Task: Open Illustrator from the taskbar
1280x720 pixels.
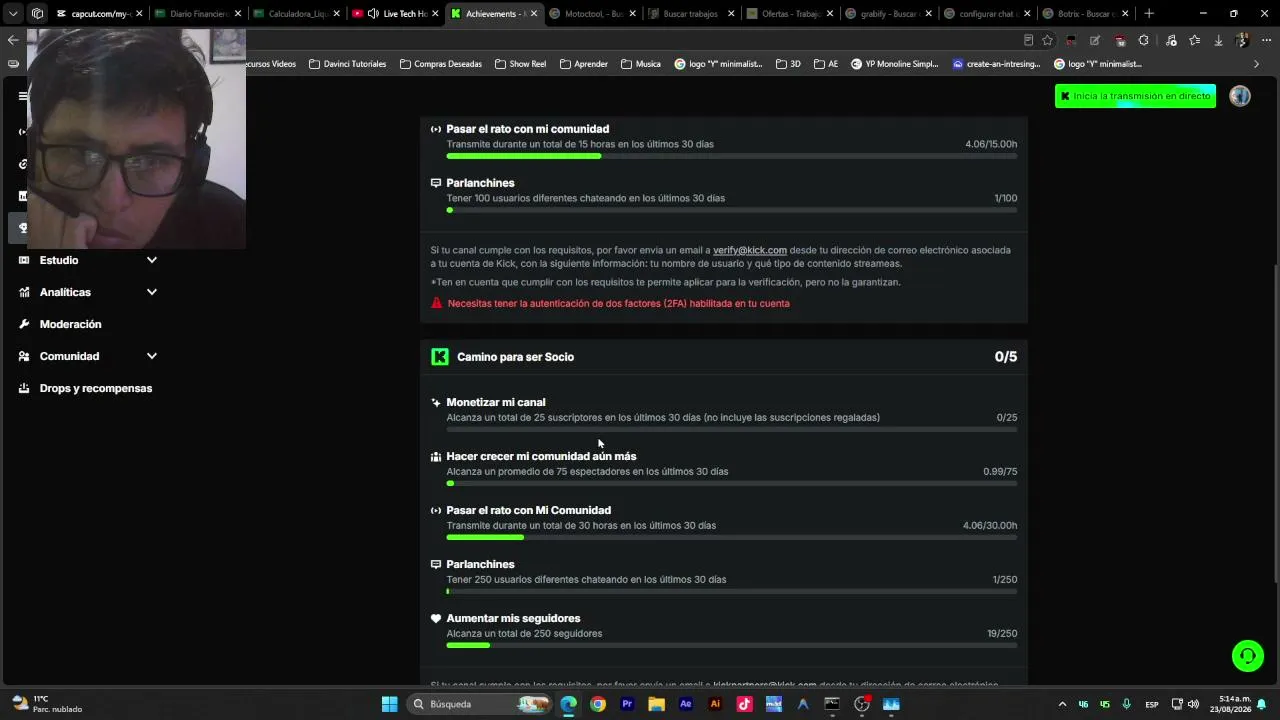Action: pyautogui.click(x=715, y=704)
